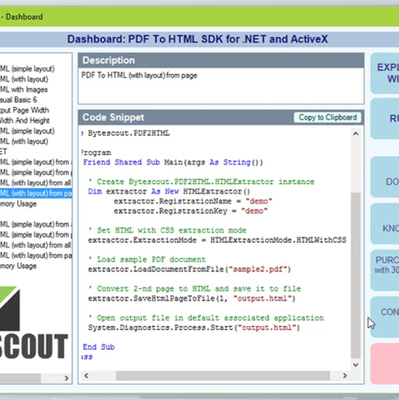Click the "extractor.LoadDocumentFromFile" code line
Image resolution: width=399 pixels, height=400 pixels.
click(189, 269)
